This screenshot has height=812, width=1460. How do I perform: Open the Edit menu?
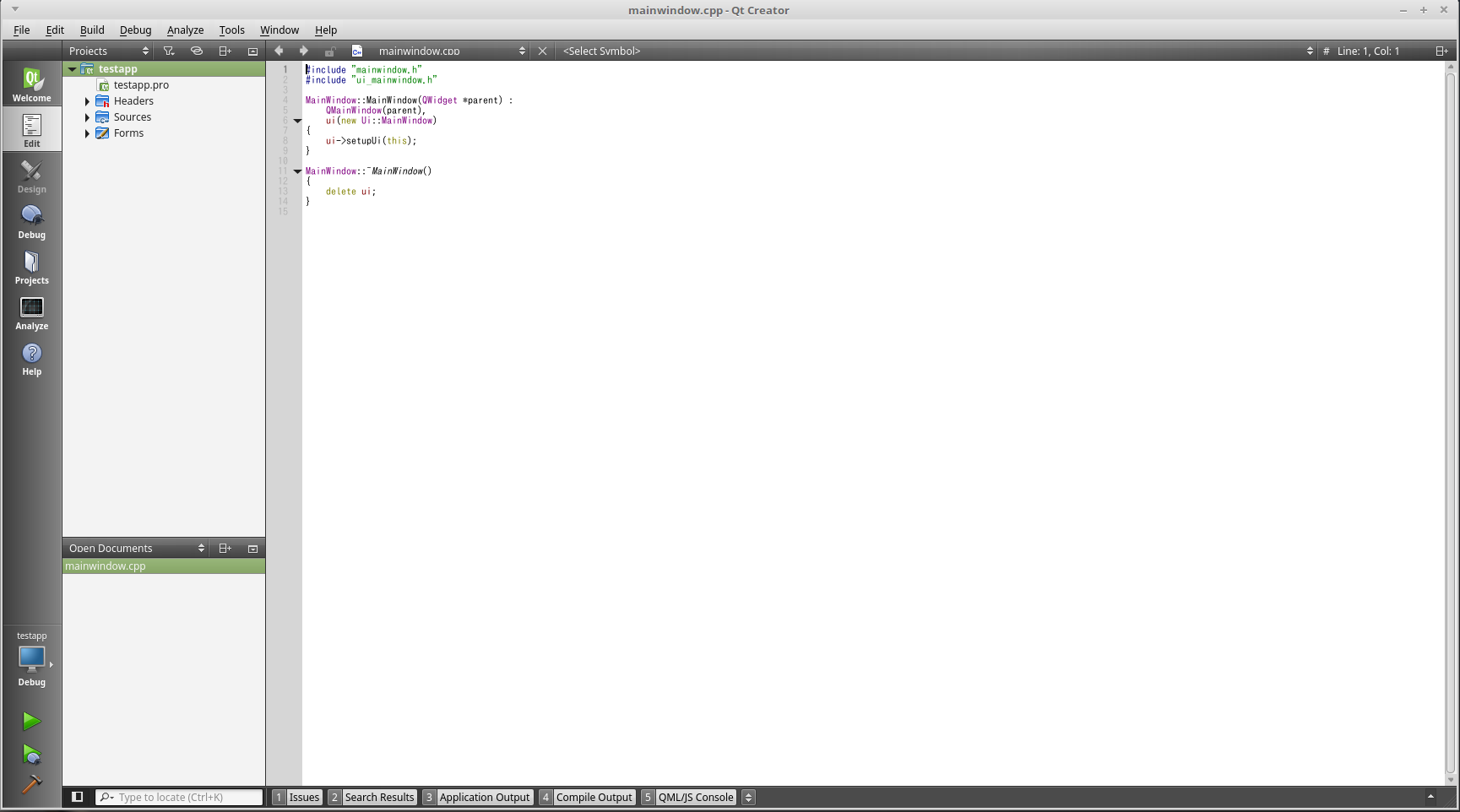tap(55, 30)
